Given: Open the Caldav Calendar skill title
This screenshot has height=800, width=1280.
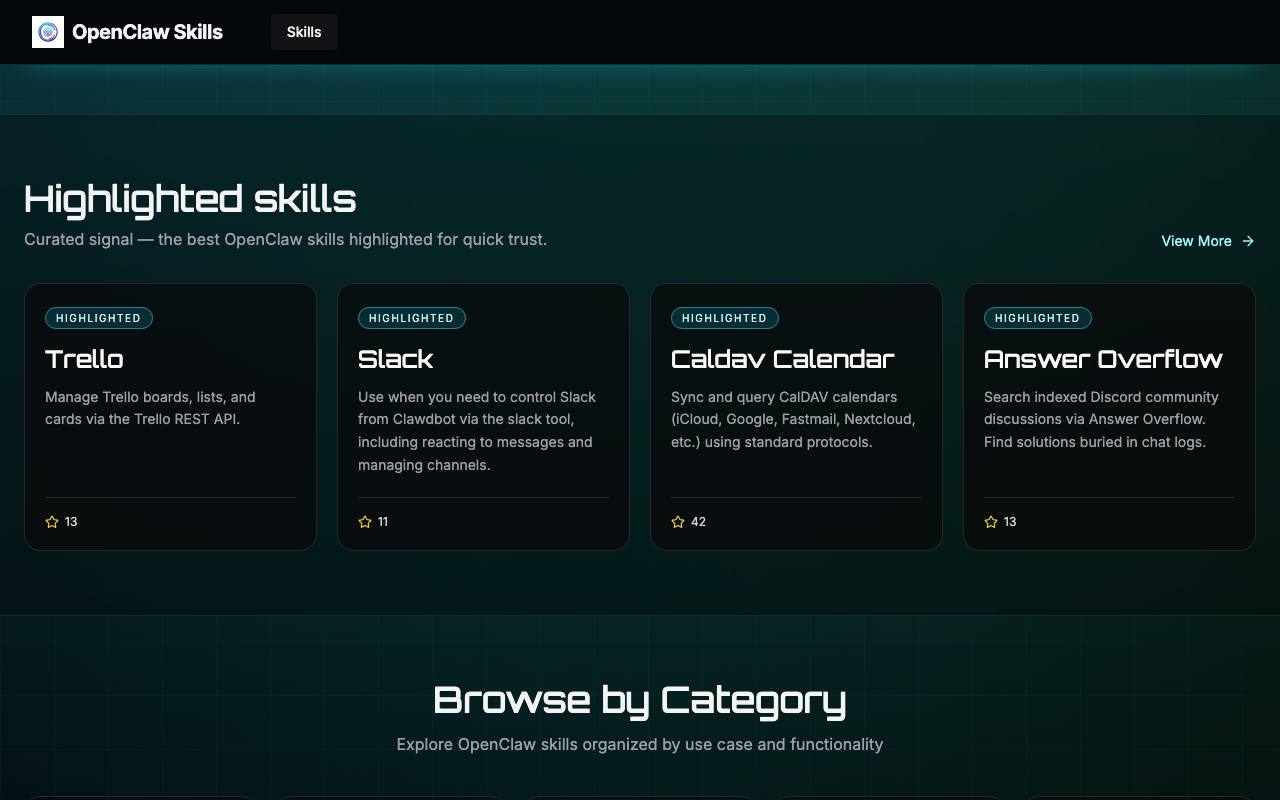Looking at the screenshot, I should (782, 359).
